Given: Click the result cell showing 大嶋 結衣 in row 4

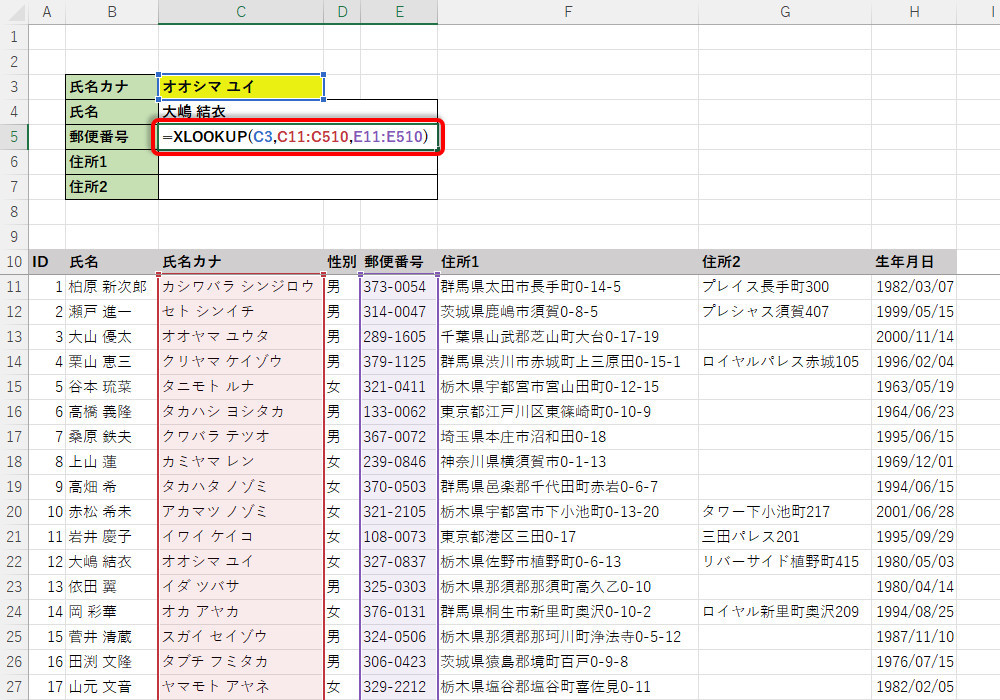Looking at the screenshot, I should (298, 112).
